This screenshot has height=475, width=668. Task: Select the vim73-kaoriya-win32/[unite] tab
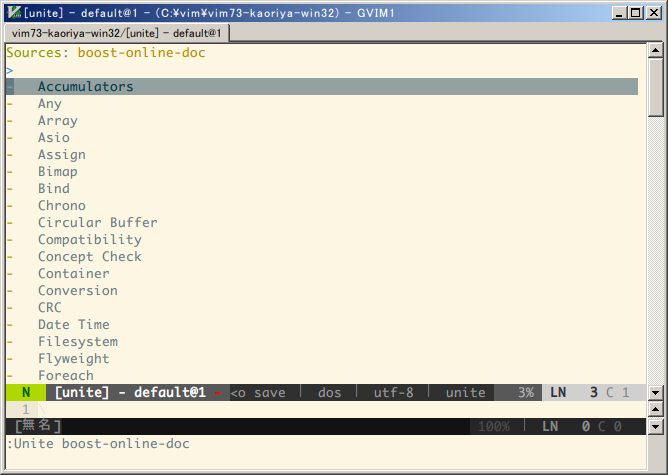pyautogui.click(x=116, y=33)
